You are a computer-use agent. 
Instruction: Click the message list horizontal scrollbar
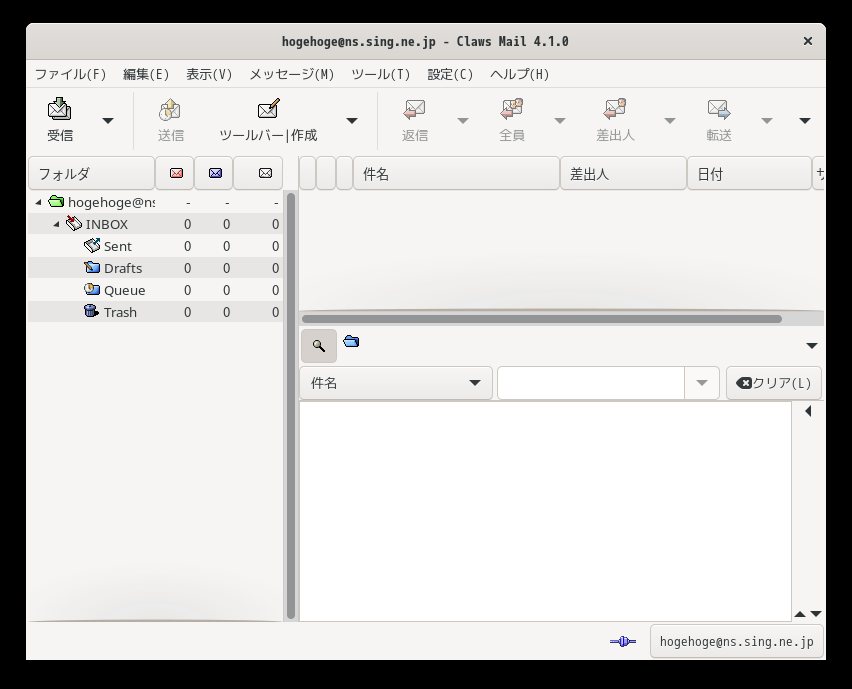pyautogui.click(x=542, y=319)
